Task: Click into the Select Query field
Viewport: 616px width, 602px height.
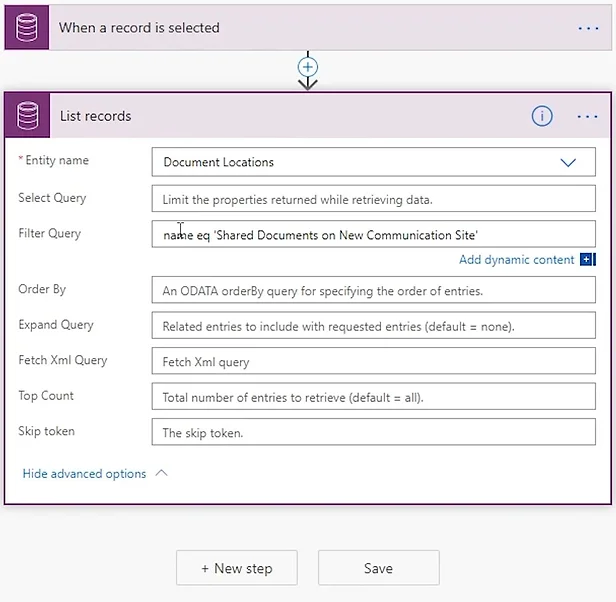Action: (373, 199)
